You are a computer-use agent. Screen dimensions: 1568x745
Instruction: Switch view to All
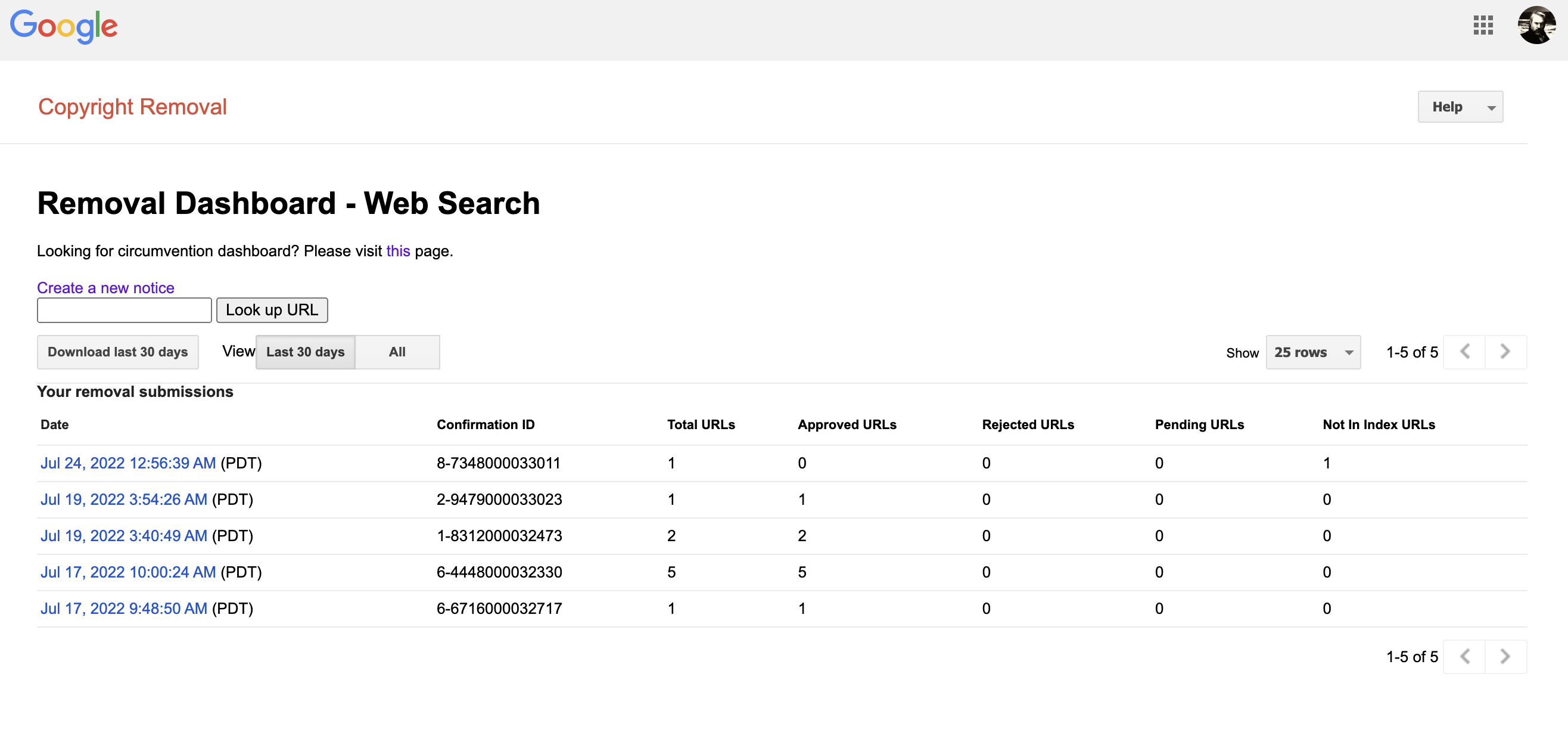[397, 352]
